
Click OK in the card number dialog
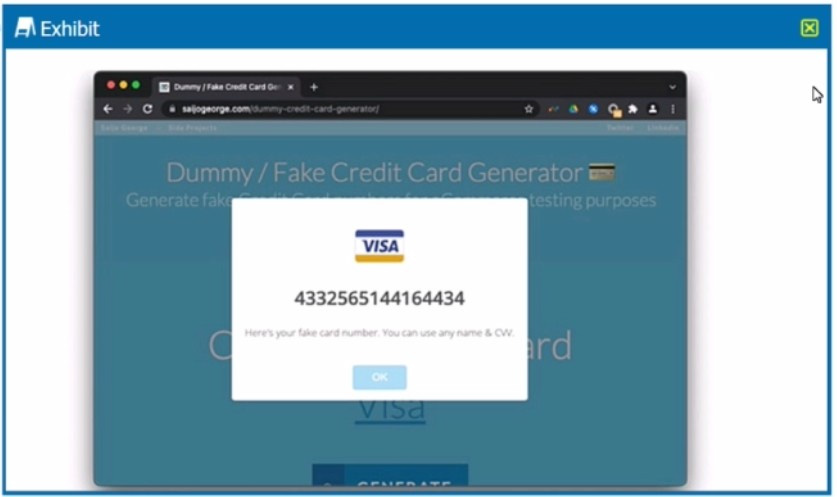(380, 377)
